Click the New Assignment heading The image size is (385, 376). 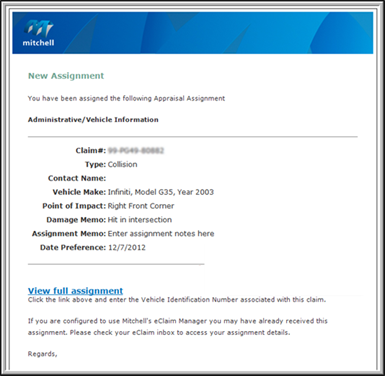66,76
